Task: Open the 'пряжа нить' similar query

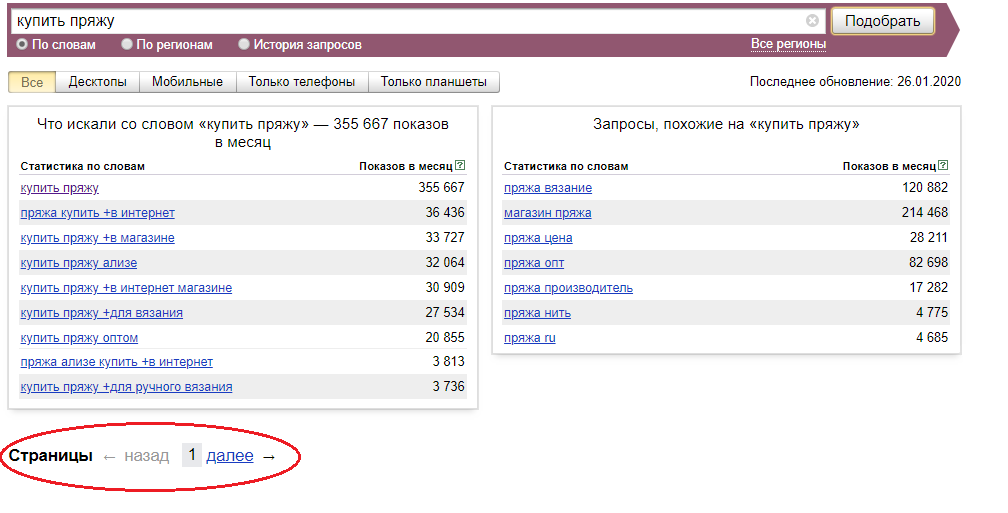Action: (537, 313)
